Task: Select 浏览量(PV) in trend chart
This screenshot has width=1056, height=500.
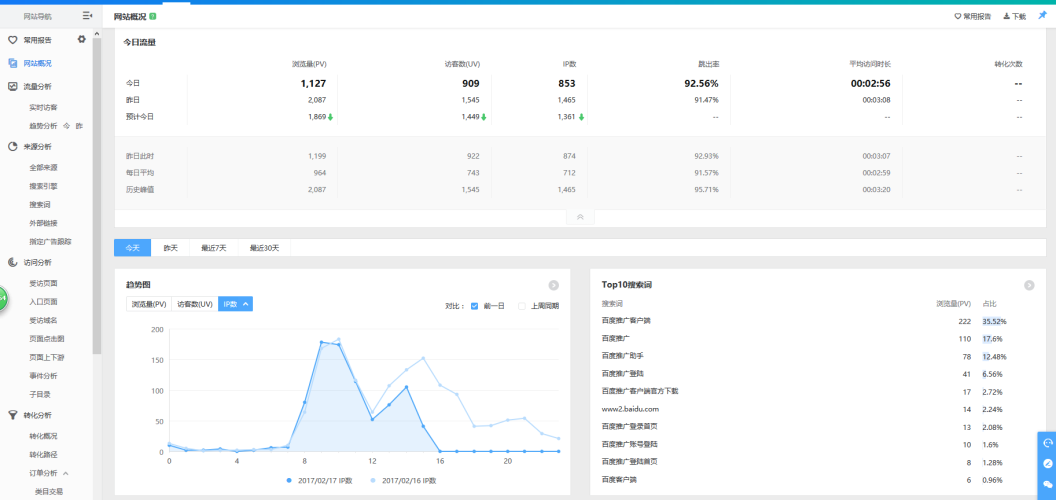Action: tap(149, 304)
